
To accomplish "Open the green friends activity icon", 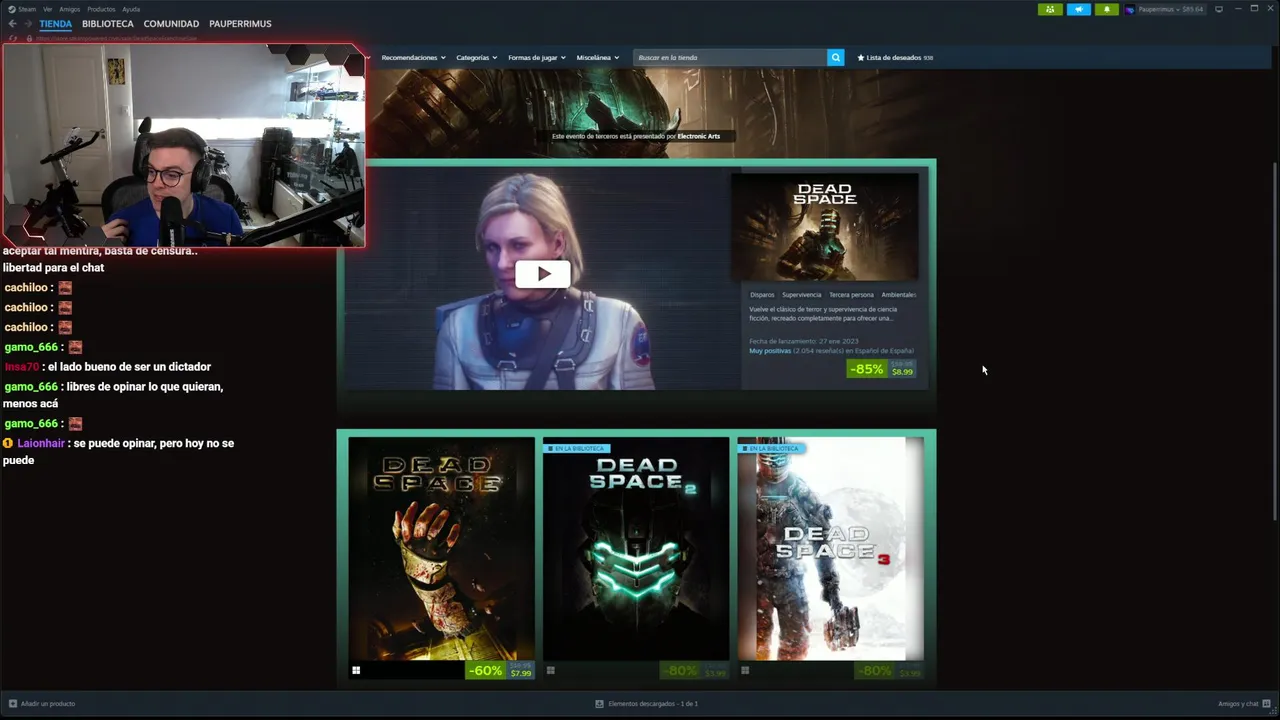I will pos(1050,9).
